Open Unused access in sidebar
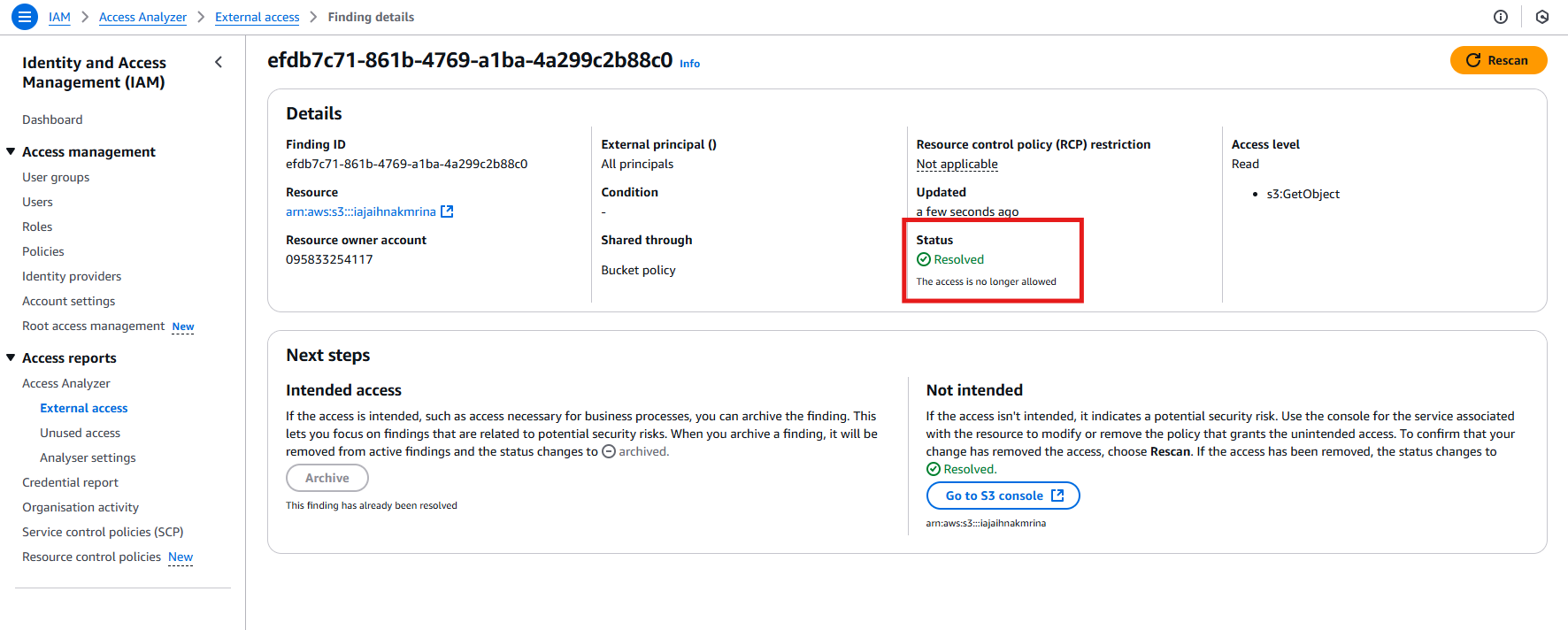Screen dimensions: 1568x630 click(81, 433)
